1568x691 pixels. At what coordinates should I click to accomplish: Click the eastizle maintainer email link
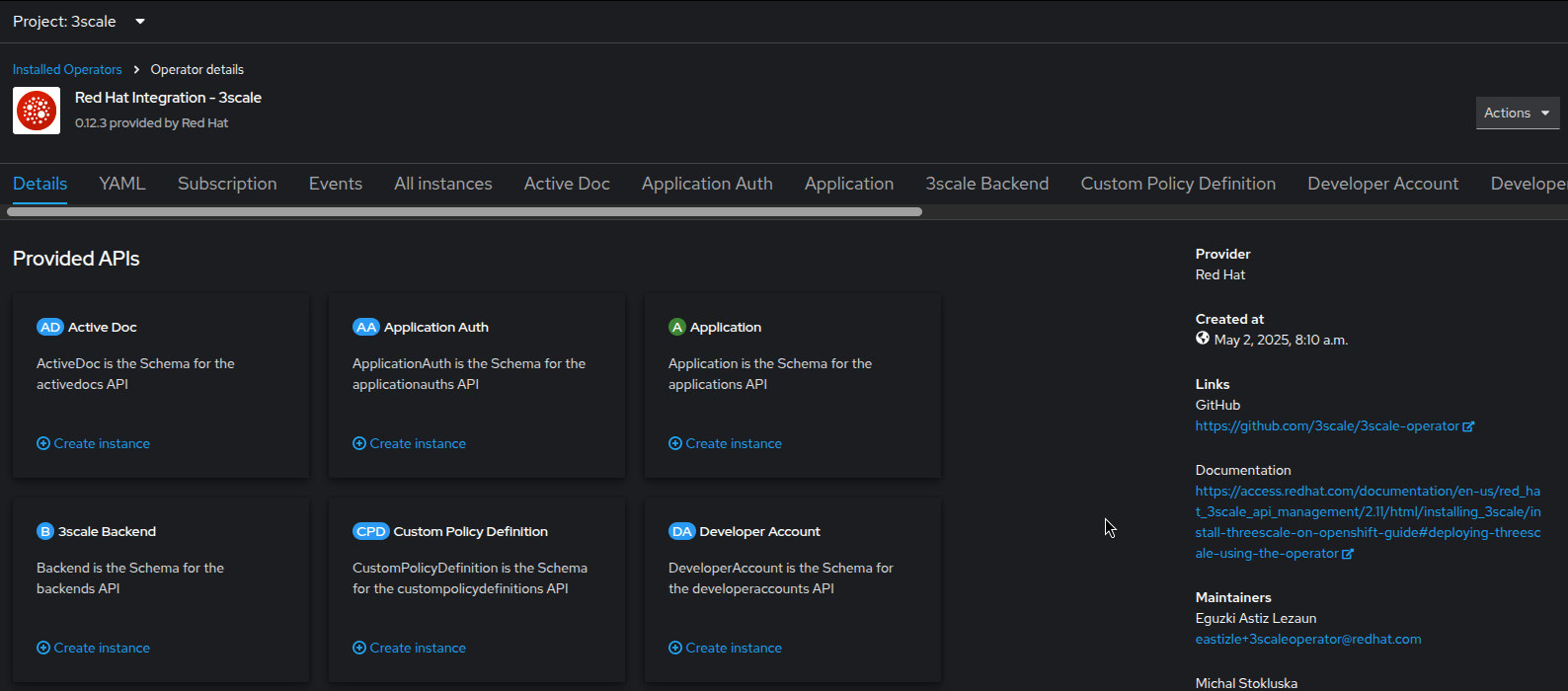[x=1308, y=640]
